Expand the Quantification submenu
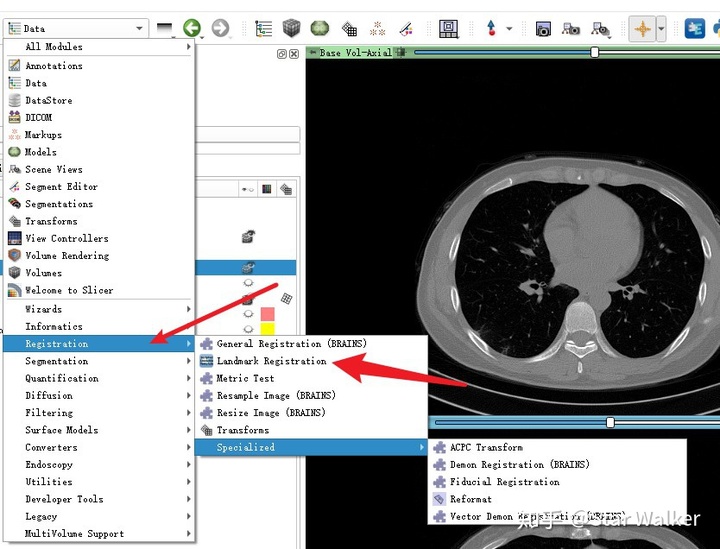The image size is (720, 549). 99,378
